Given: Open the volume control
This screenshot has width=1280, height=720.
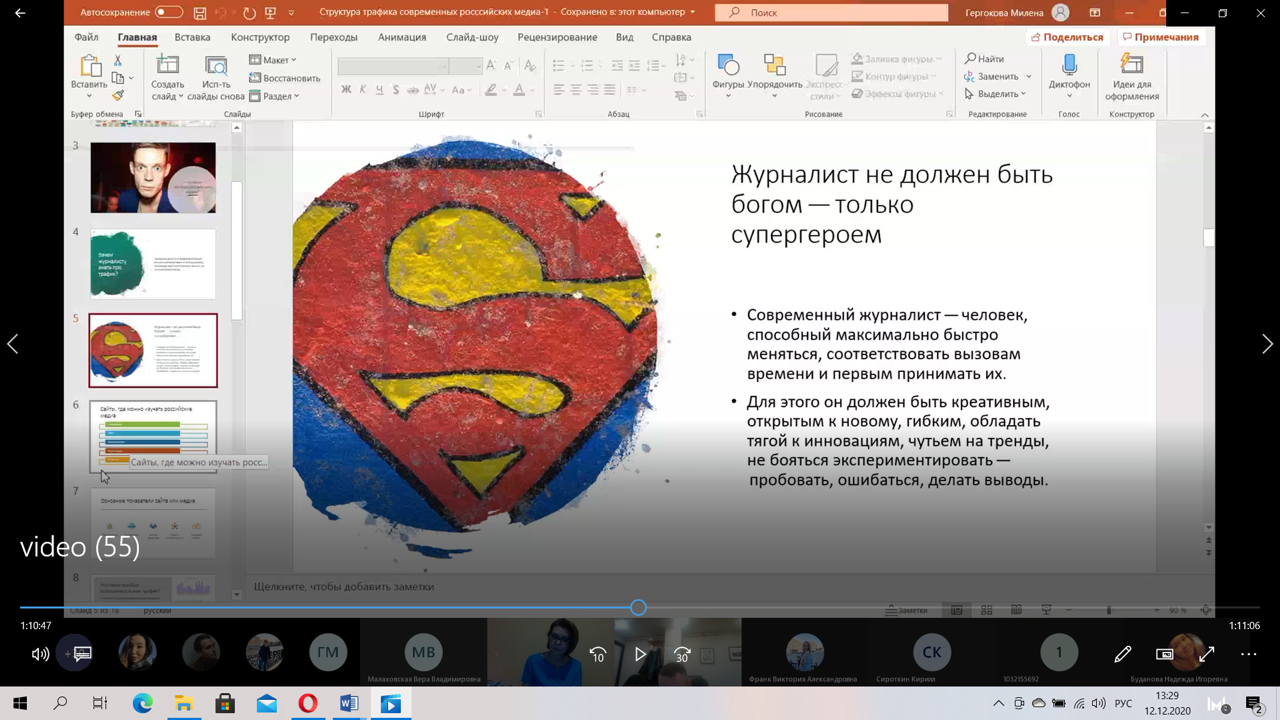Looking at the screenshot, I should [x=40, y=654].
